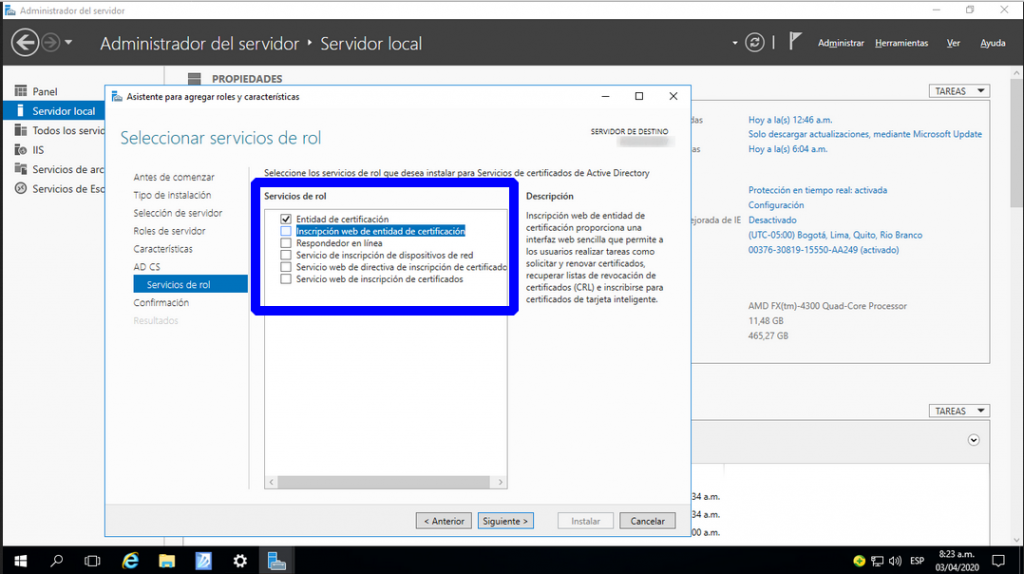
Task: Click the Servicios de Escritorio sidebar icon
Action: pos(21,188)
